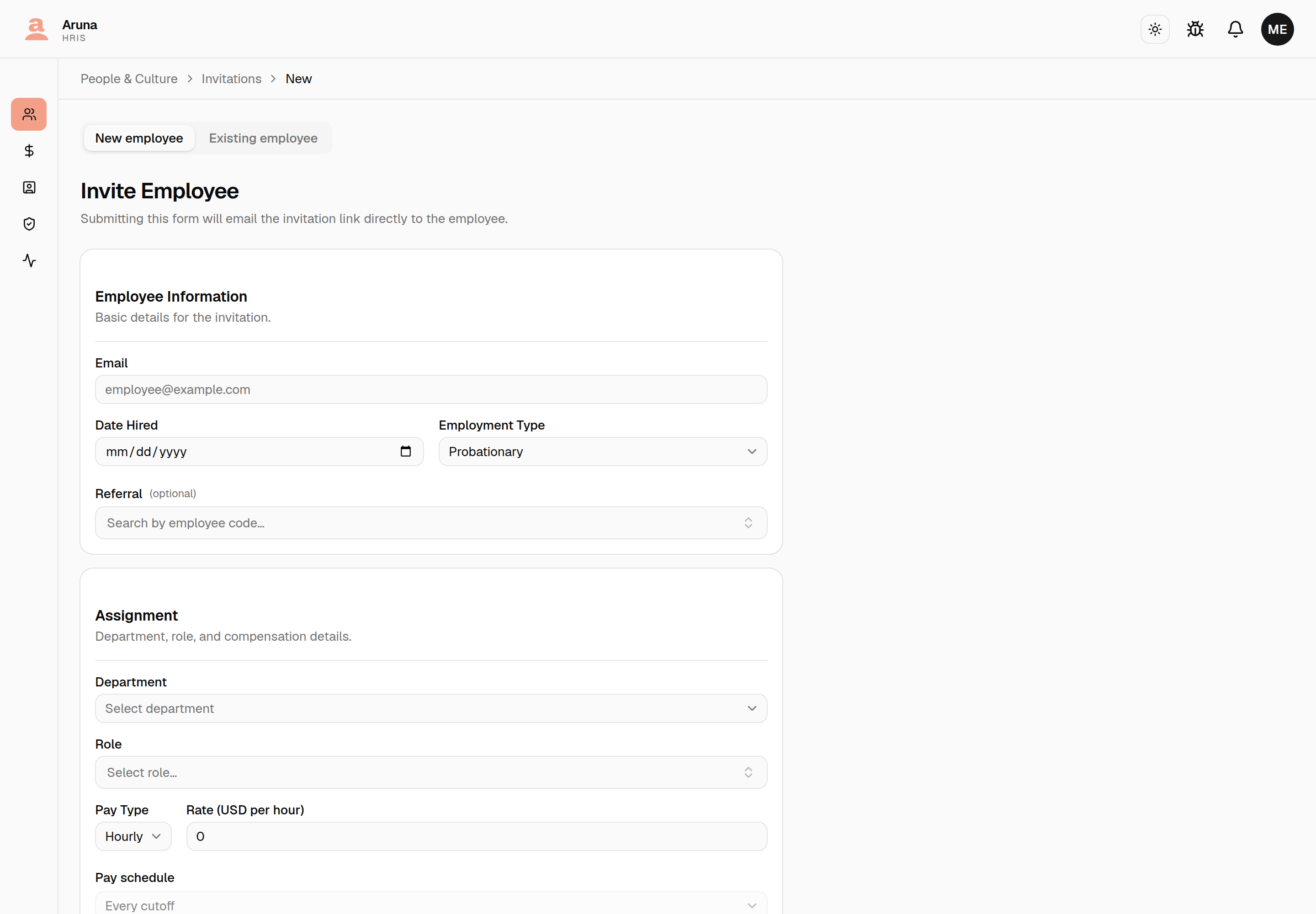
Task: Open the Pay schedule Every cutoff dropdown
Action: [x=431, y=903]
